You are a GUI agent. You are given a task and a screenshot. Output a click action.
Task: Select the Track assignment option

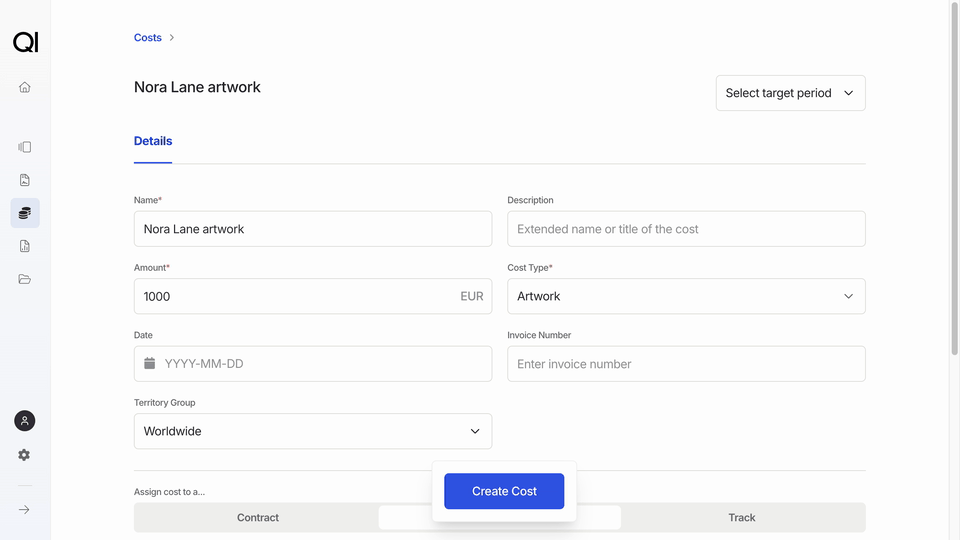pos(741,517)
